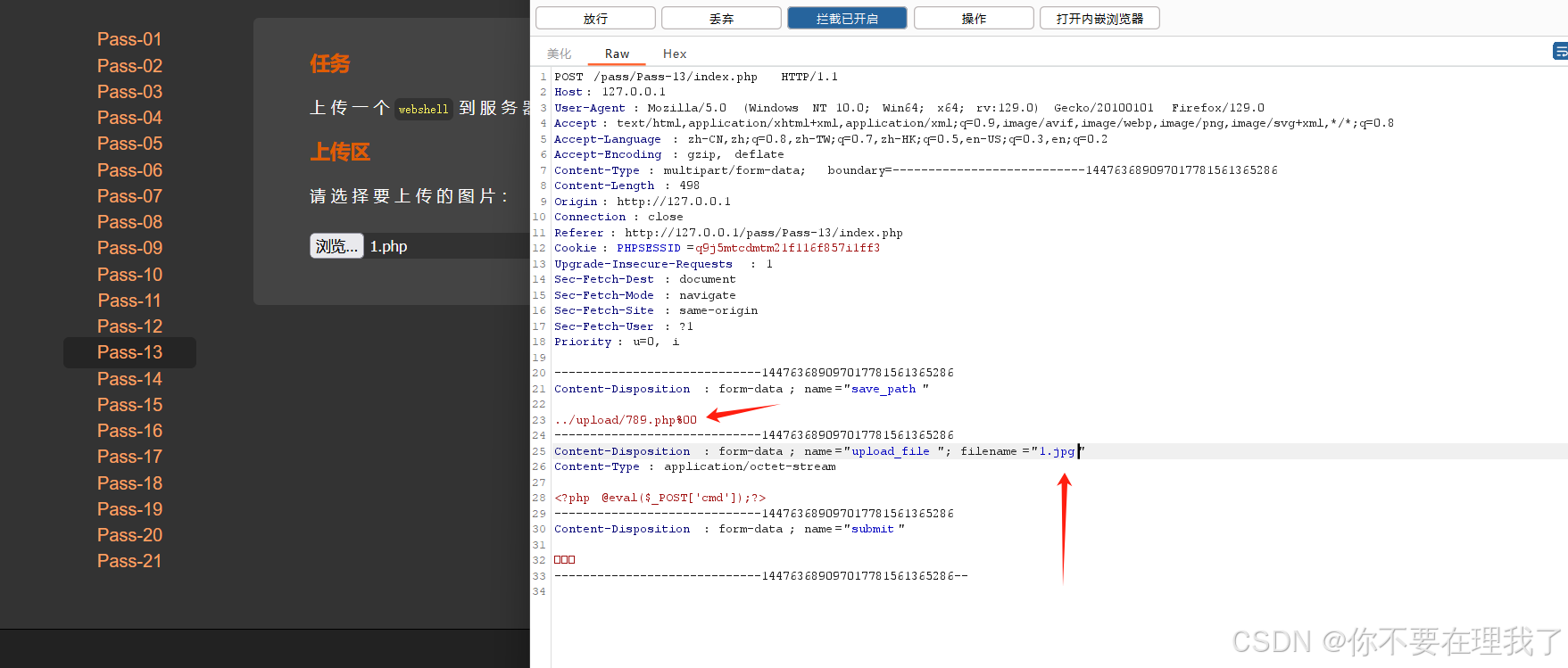Click the upload_file form field name
The image size is (1568, 668).
[891, 451]
